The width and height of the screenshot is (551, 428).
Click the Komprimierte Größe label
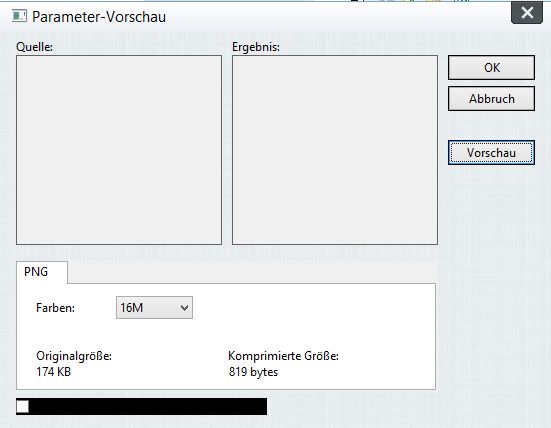click(x=283, y=356)
